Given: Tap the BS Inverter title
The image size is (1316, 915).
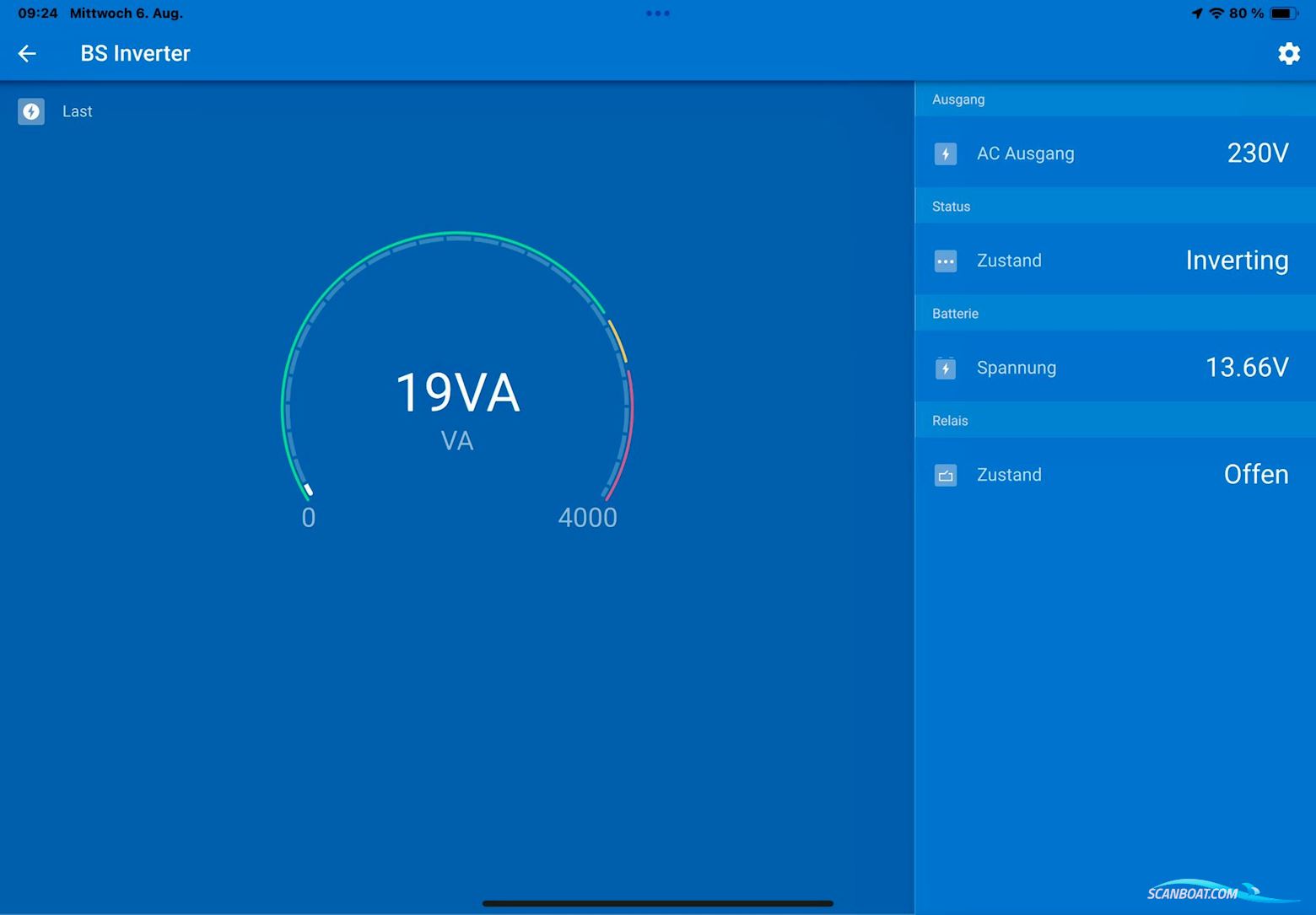Looking at the screenshot, I should click(x=135, y=53).
